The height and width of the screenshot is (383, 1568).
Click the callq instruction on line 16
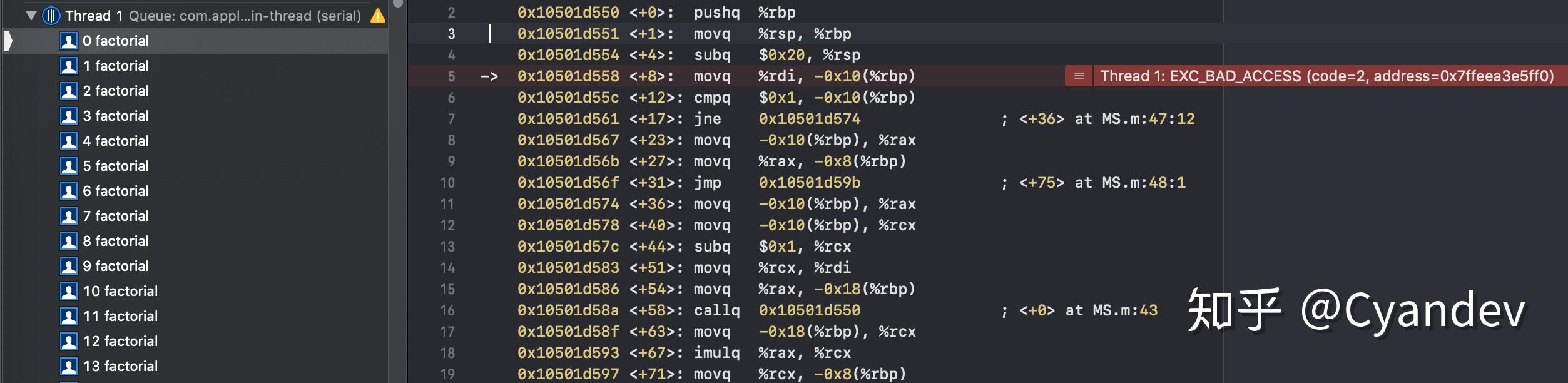pos(716,310)
